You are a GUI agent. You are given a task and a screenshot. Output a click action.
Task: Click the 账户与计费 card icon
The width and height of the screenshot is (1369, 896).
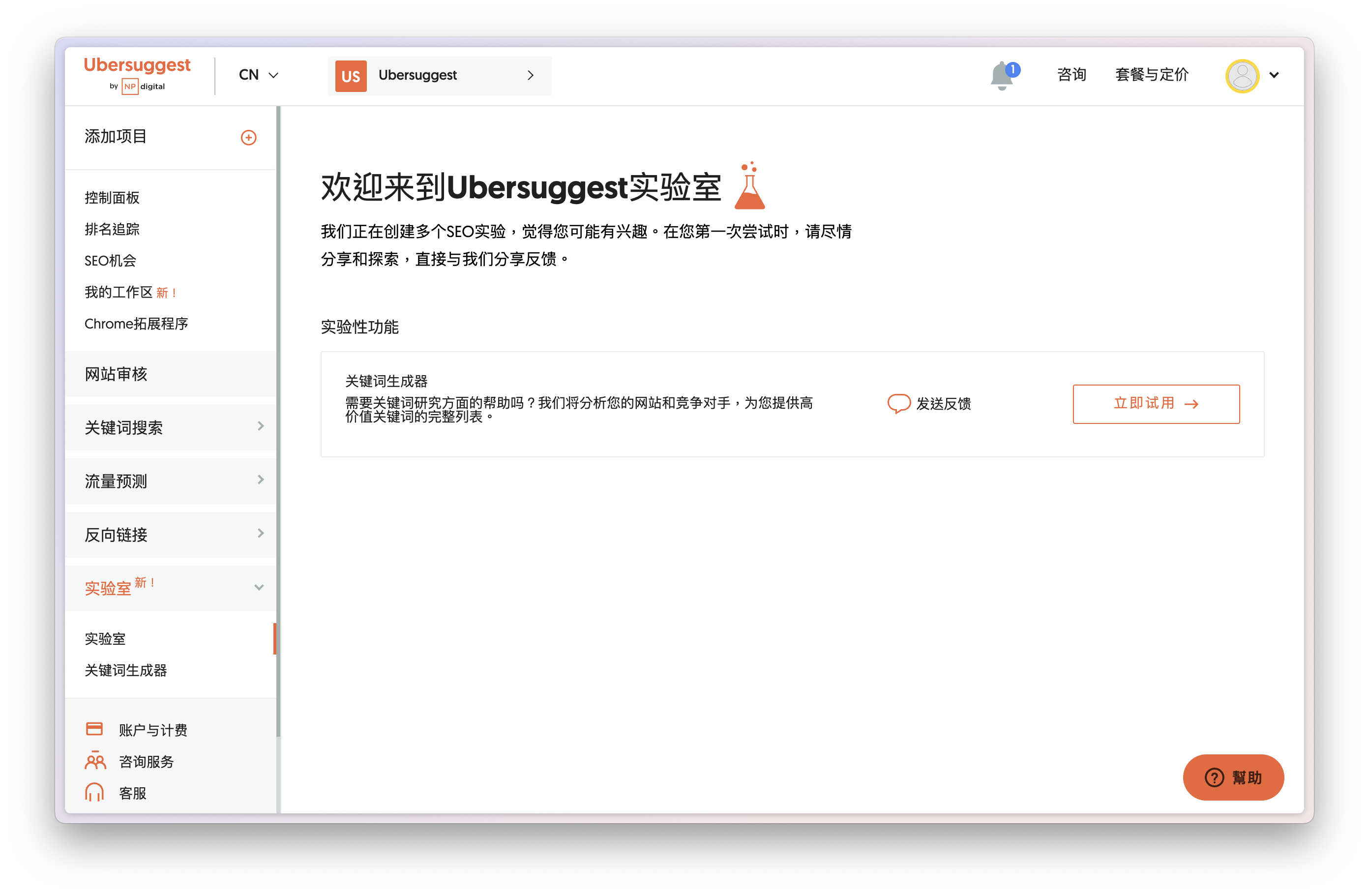coord(94,729)
